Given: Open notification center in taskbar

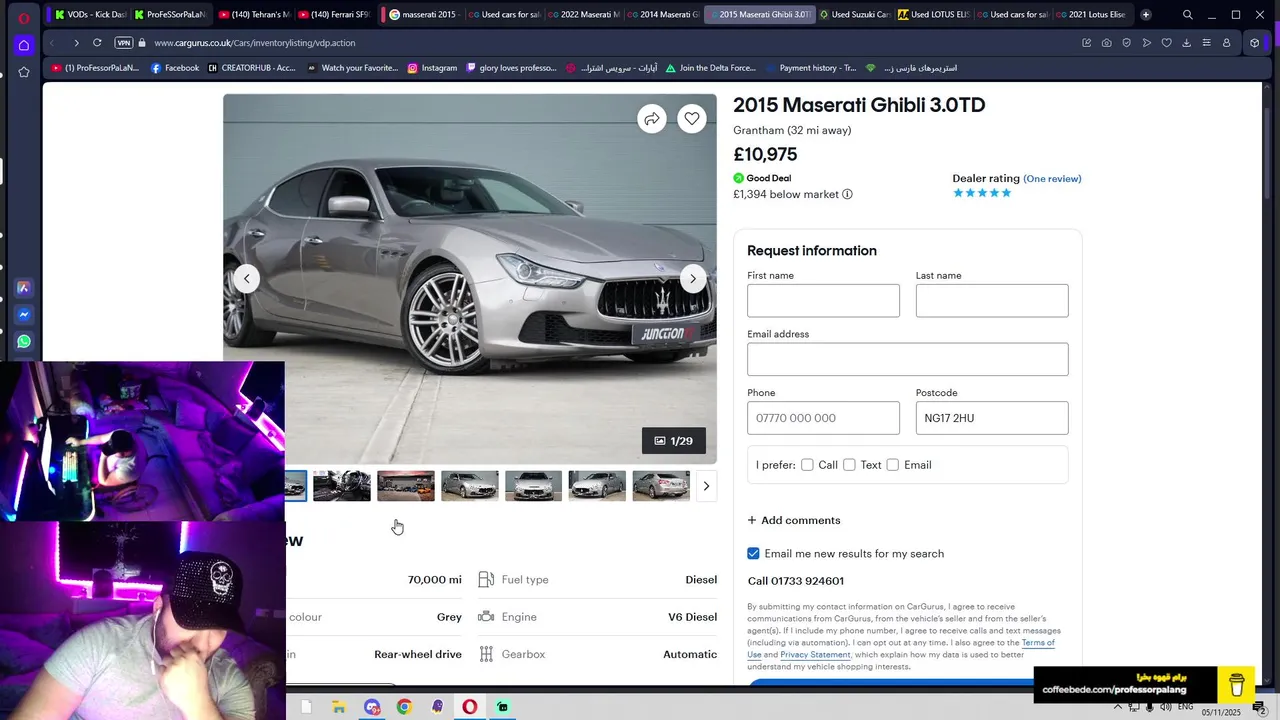Looking at the screenshot, I should pyautogui.click(x=1260, y=708).
